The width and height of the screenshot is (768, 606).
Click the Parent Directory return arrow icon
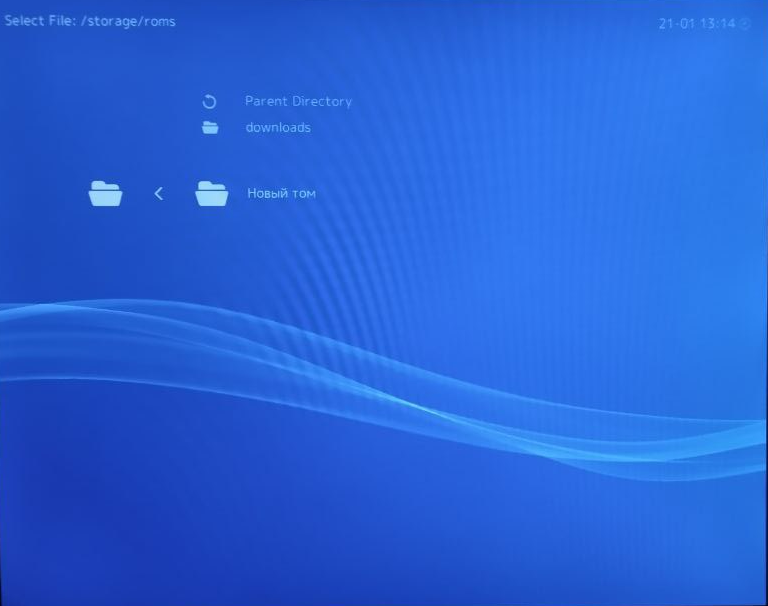pos(209,102)
